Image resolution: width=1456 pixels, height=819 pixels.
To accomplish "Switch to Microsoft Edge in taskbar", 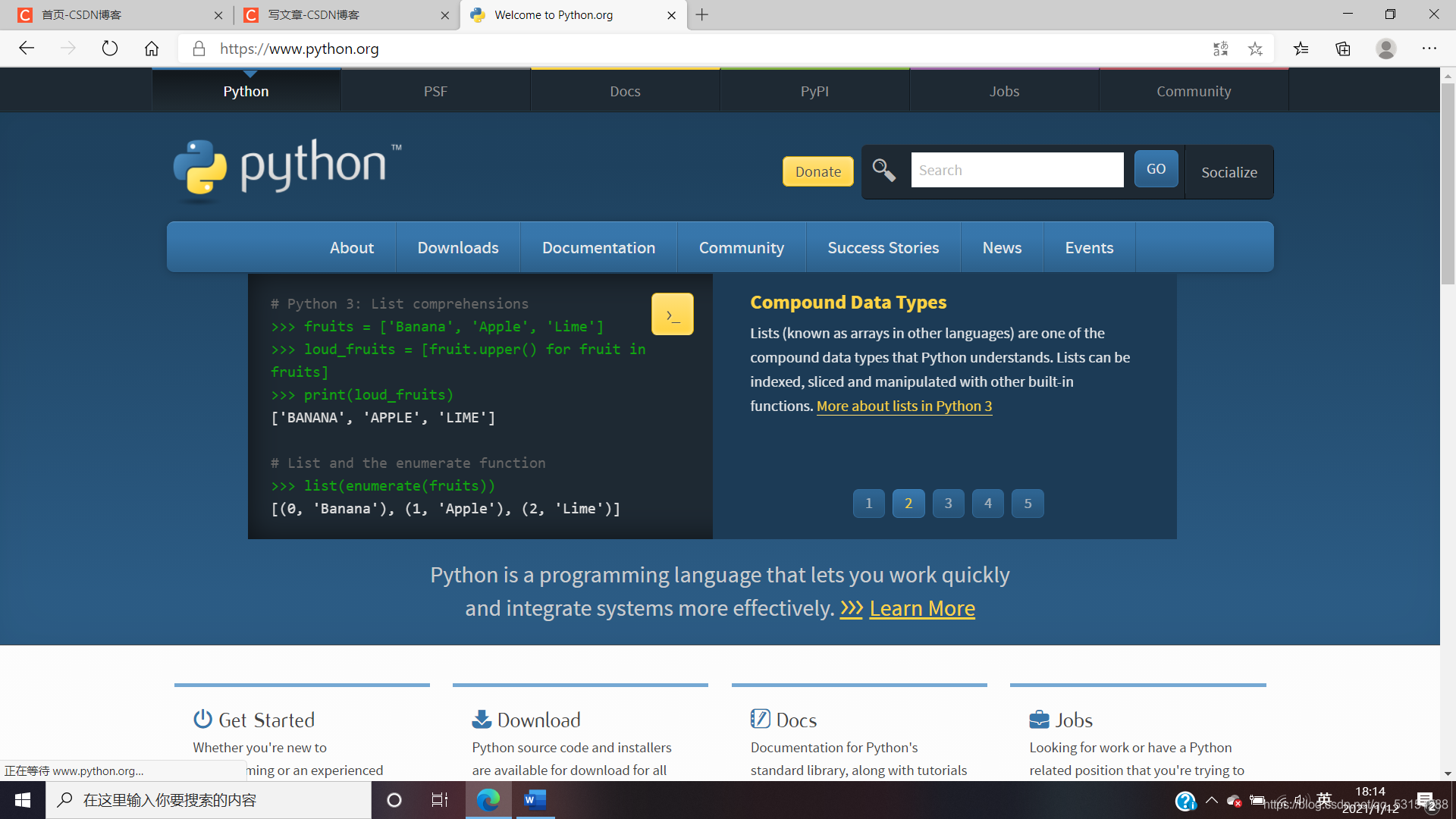I will [488, 800].
